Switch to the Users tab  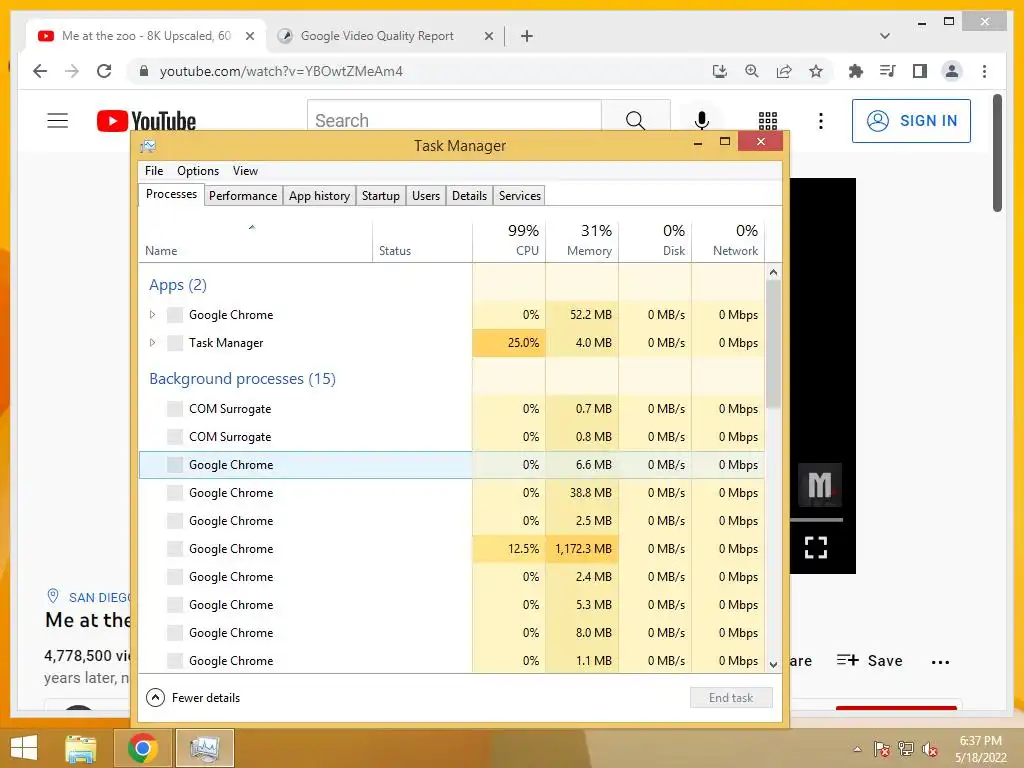426,196
